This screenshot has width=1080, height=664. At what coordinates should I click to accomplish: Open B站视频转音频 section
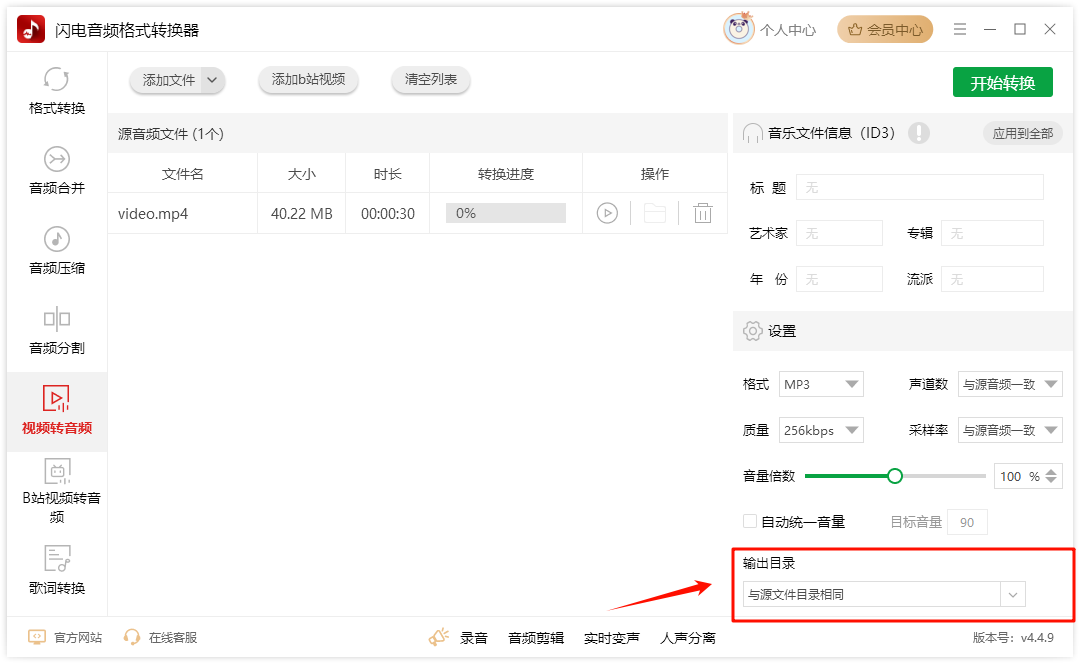(x=58, y=491)
